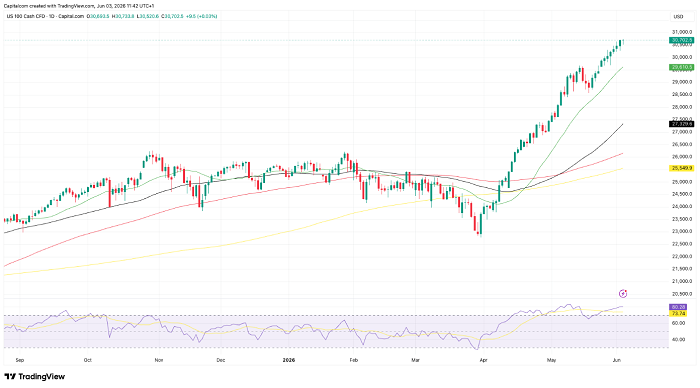Click the black moving average label 27,329.6

pyautogui.click(x=681, y=124)
